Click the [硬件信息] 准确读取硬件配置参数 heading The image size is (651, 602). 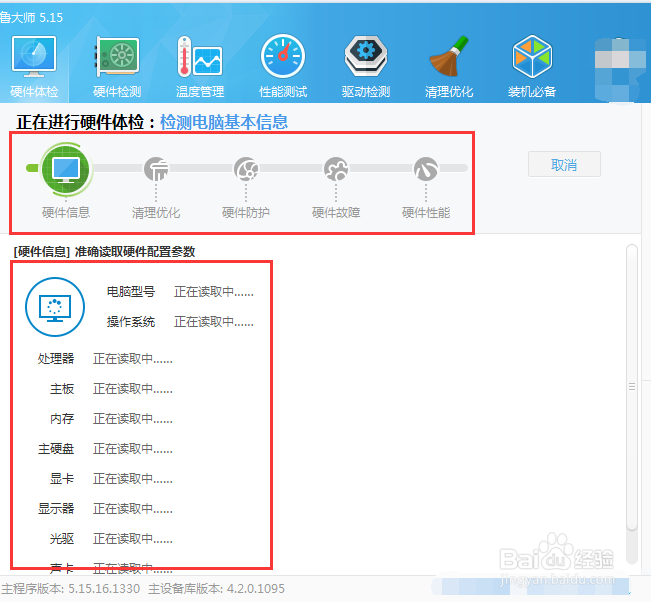pos(104,252)
